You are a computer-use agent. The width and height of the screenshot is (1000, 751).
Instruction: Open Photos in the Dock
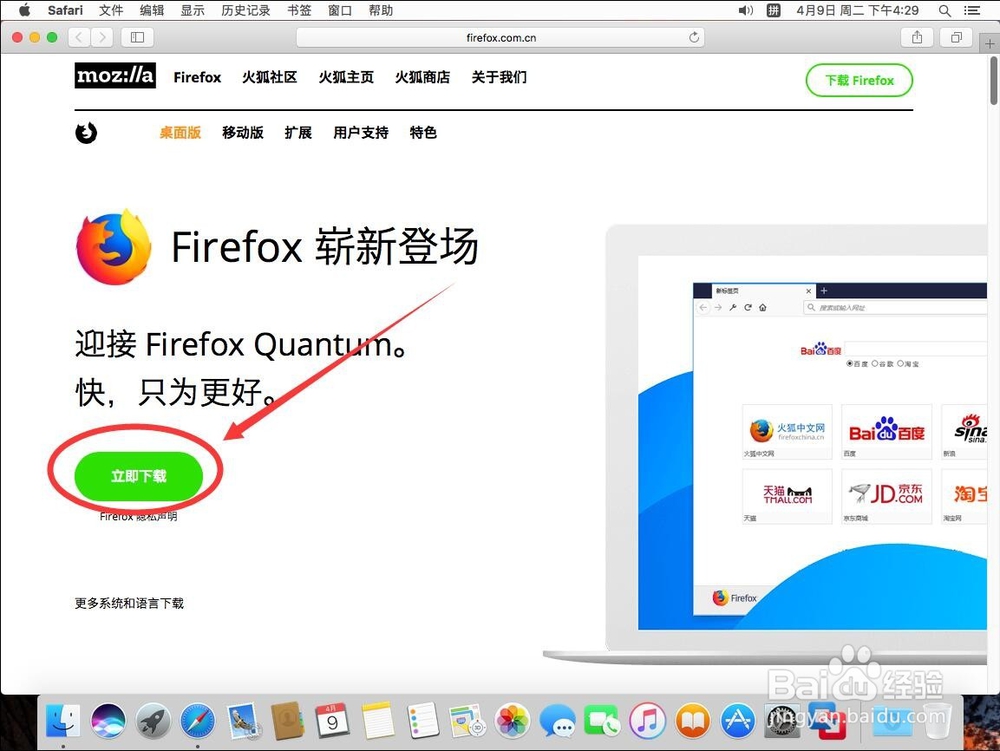[x=513, y=721]
